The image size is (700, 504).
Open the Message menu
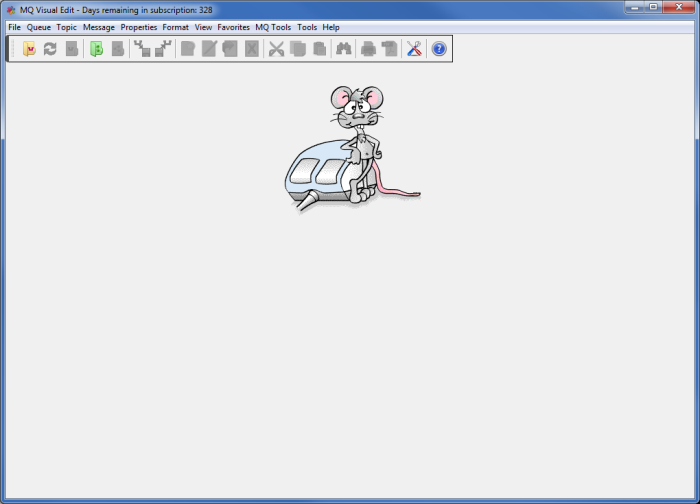click(99, 27)
